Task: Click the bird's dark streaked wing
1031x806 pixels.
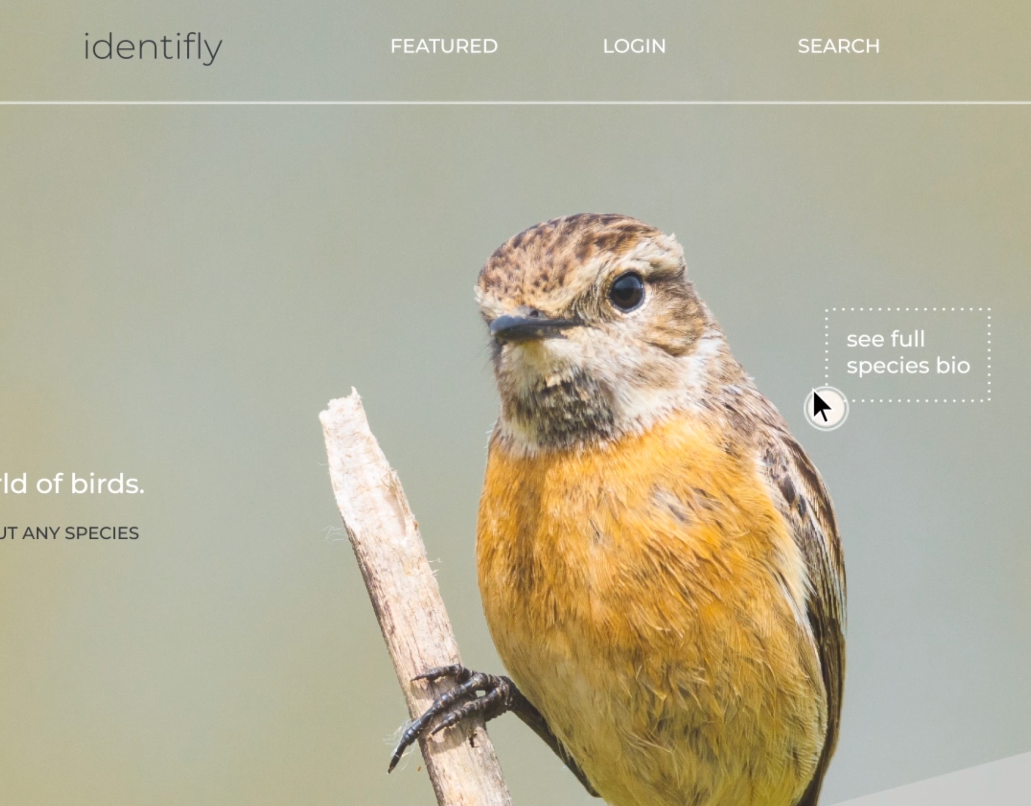Action: (805, 526)
